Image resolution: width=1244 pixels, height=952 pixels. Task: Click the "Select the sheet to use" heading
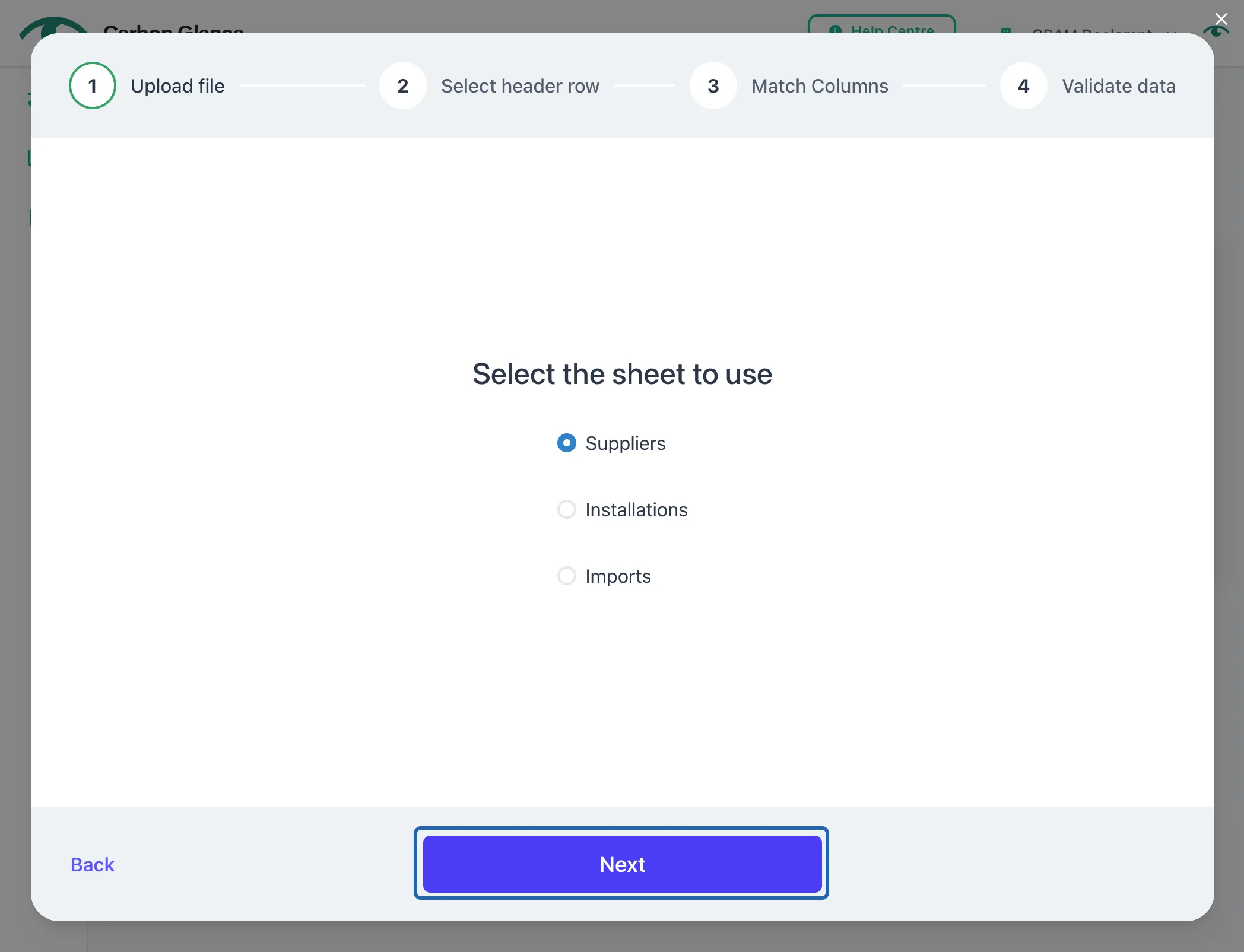pyautogui.click(x=622, y=374)
